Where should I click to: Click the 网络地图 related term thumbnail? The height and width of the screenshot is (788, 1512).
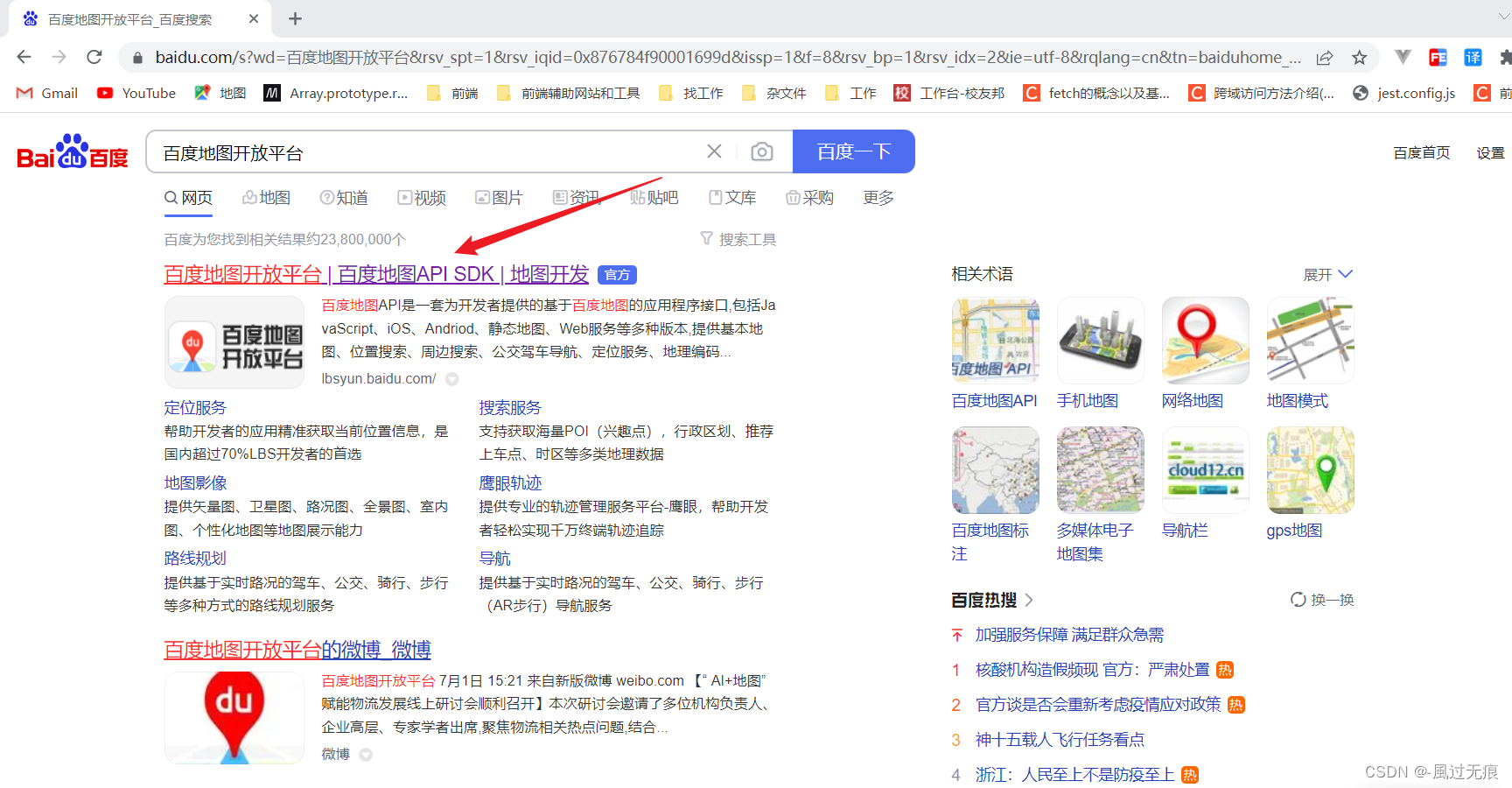(x=1206, y=341)
